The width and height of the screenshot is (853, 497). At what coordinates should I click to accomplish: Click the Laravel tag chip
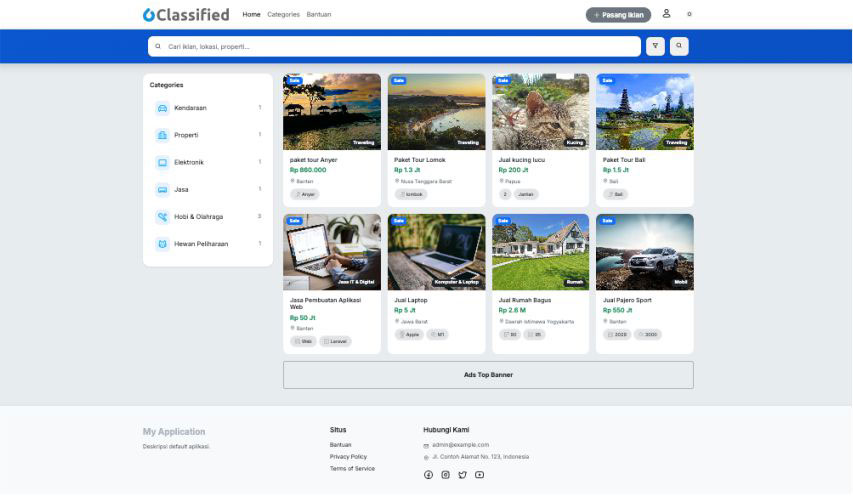335,341
